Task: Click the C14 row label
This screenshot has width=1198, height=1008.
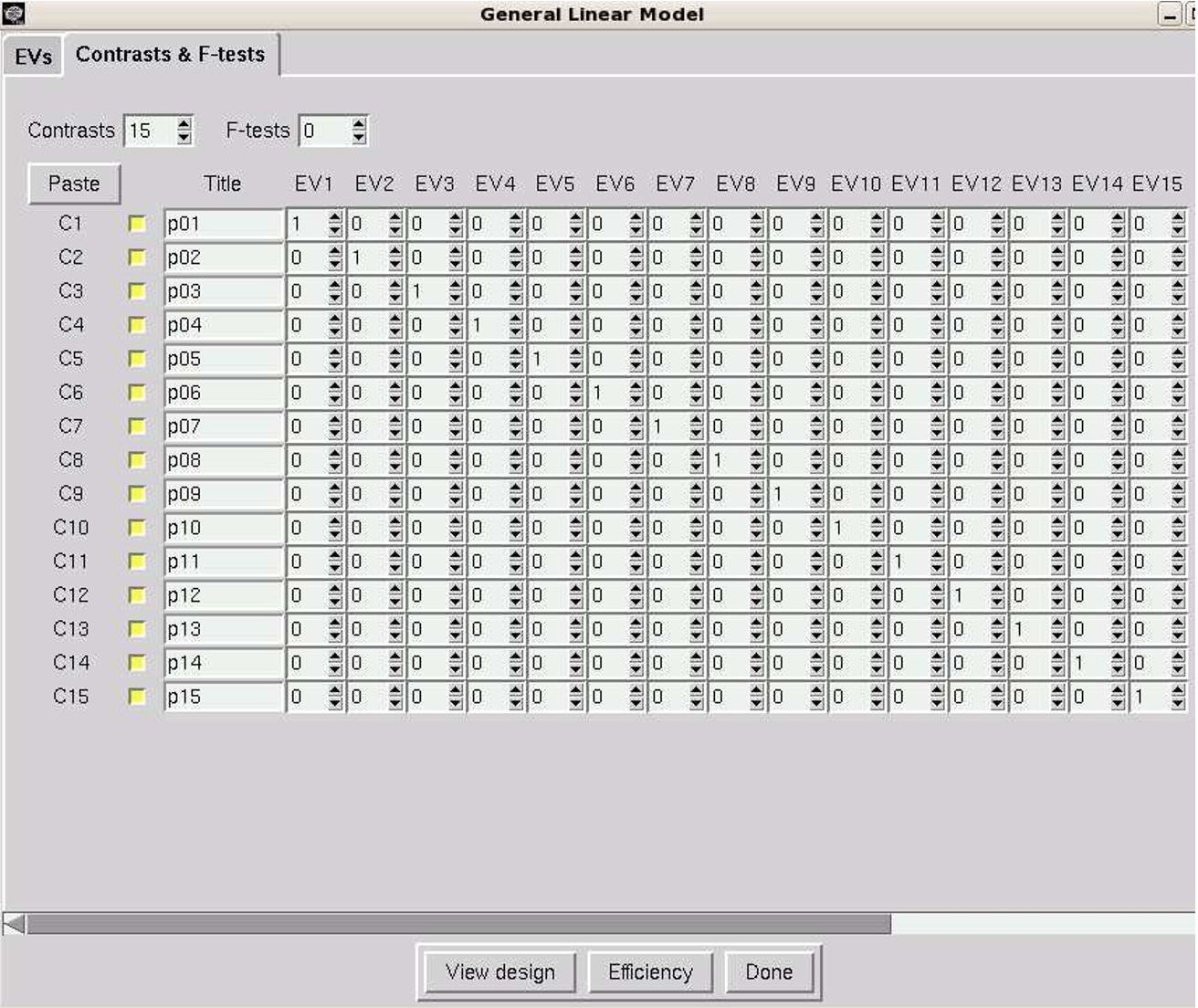Action: coord(70,663)
